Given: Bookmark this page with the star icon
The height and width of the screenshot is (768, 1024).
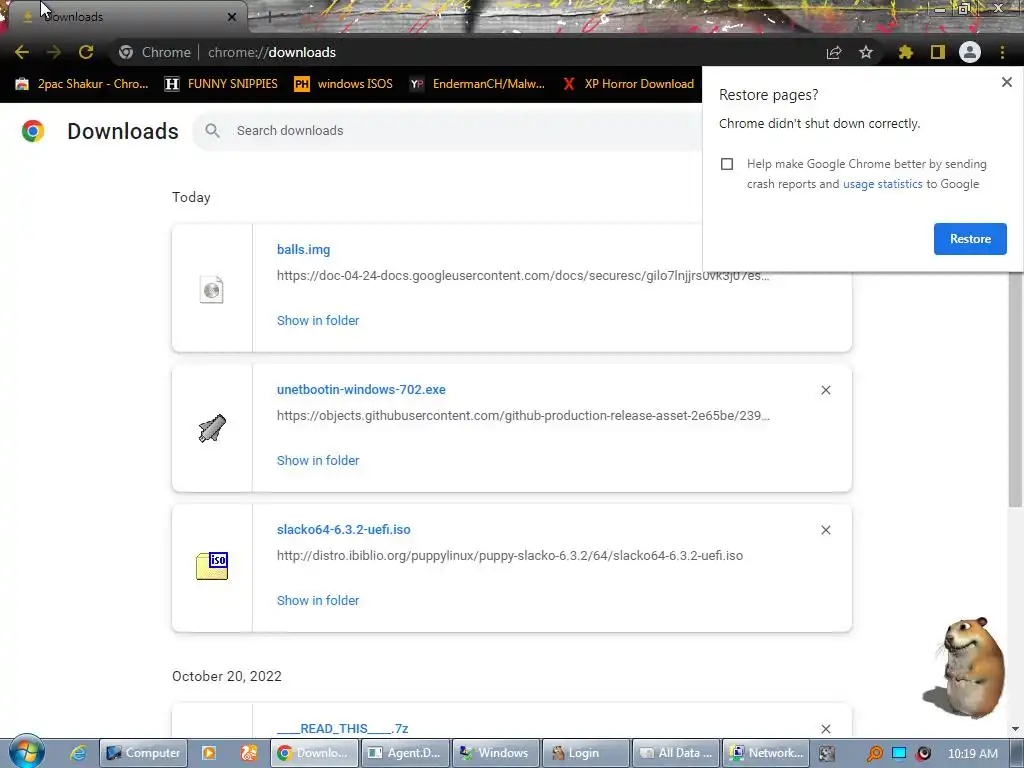Looking at the screenshot, I should [866, 52].
